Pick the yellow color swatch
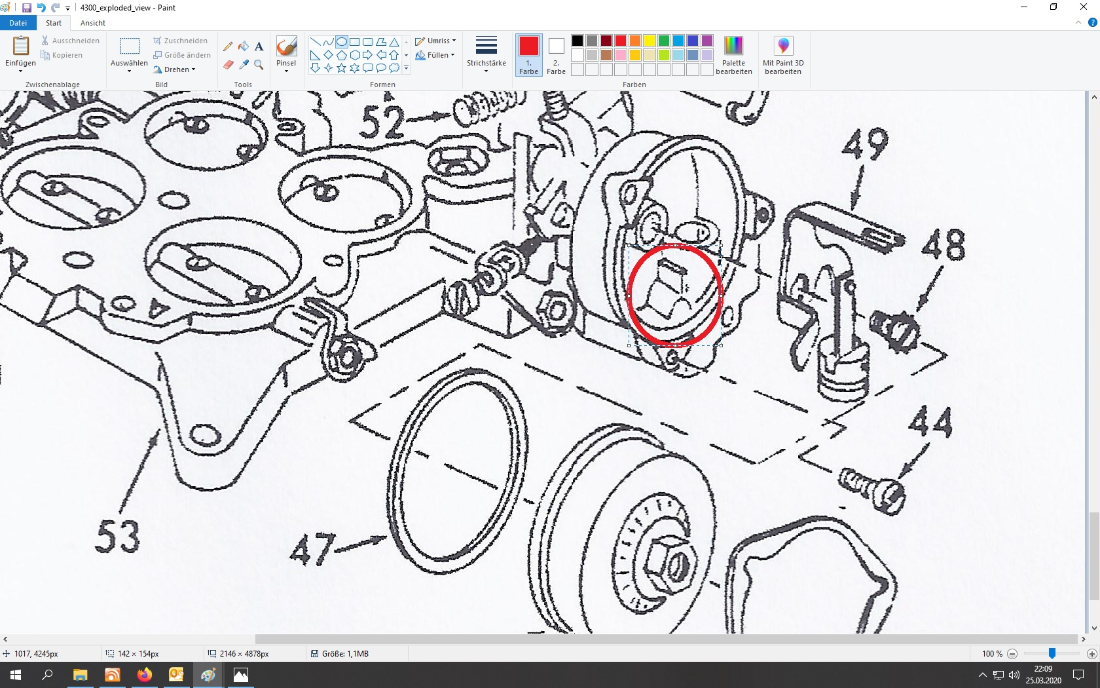 click(x=650, y=41)
